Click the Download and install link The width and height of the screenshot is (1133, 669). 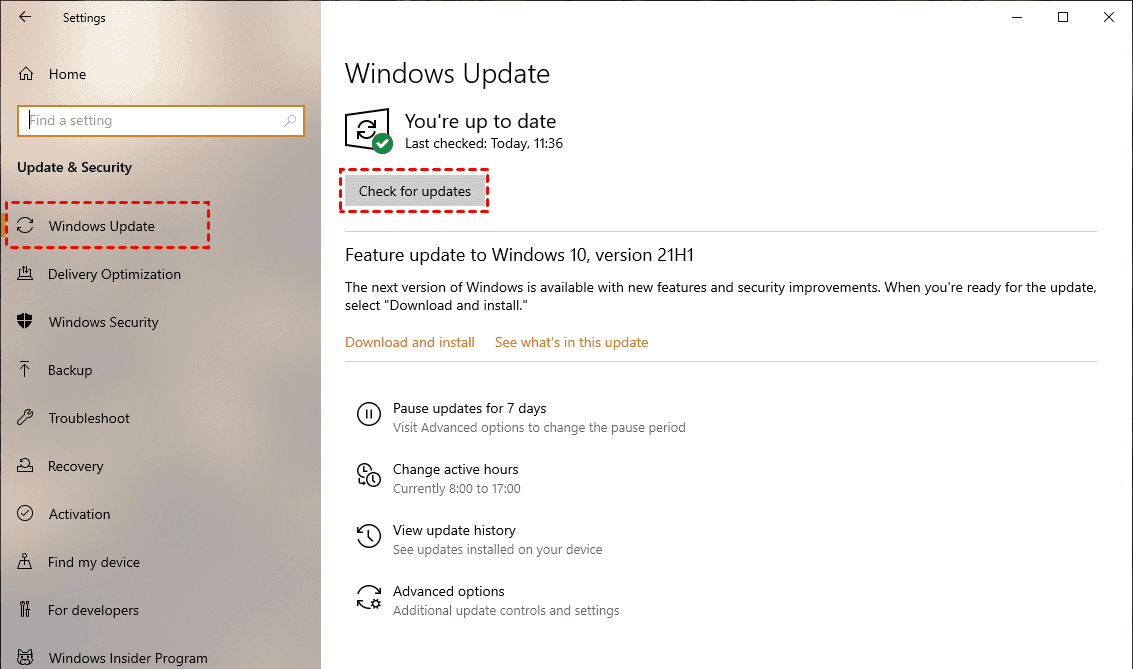point(410,342)
